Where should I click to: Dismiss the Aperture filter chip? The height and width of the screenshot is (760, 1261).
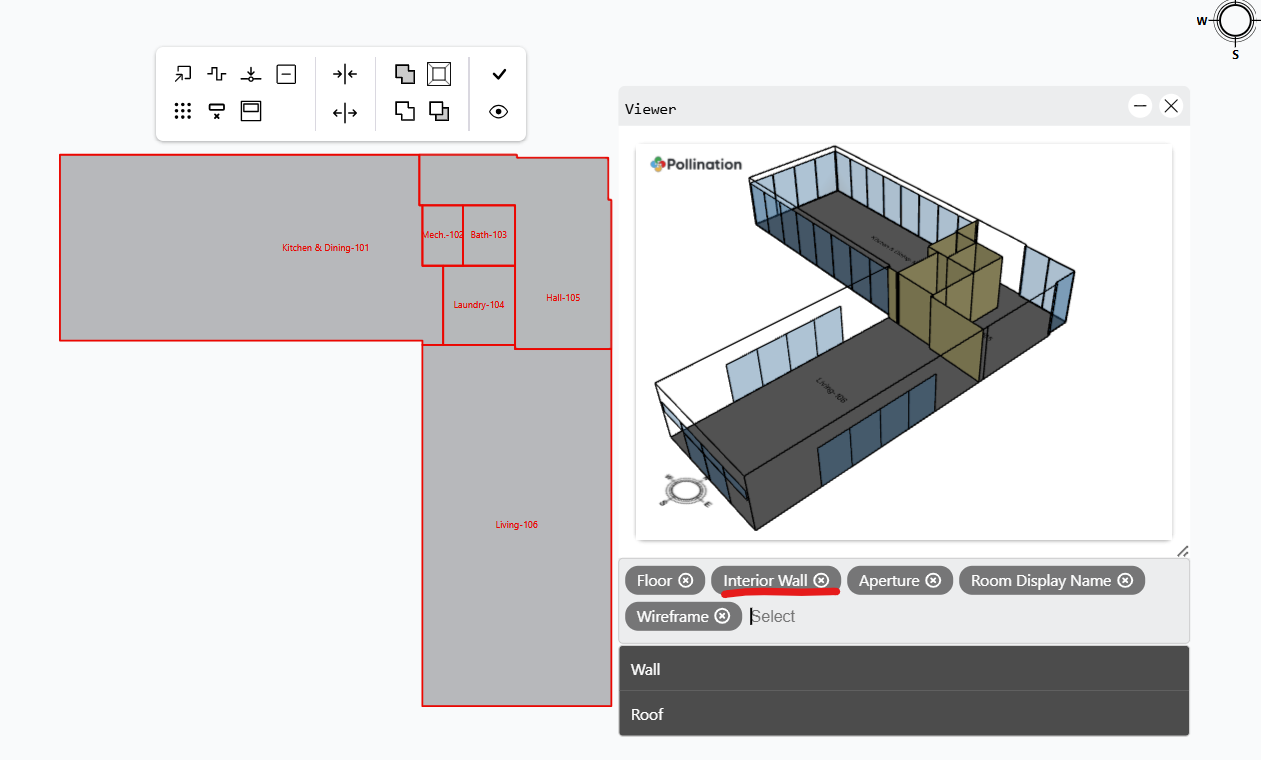point(932,580)
